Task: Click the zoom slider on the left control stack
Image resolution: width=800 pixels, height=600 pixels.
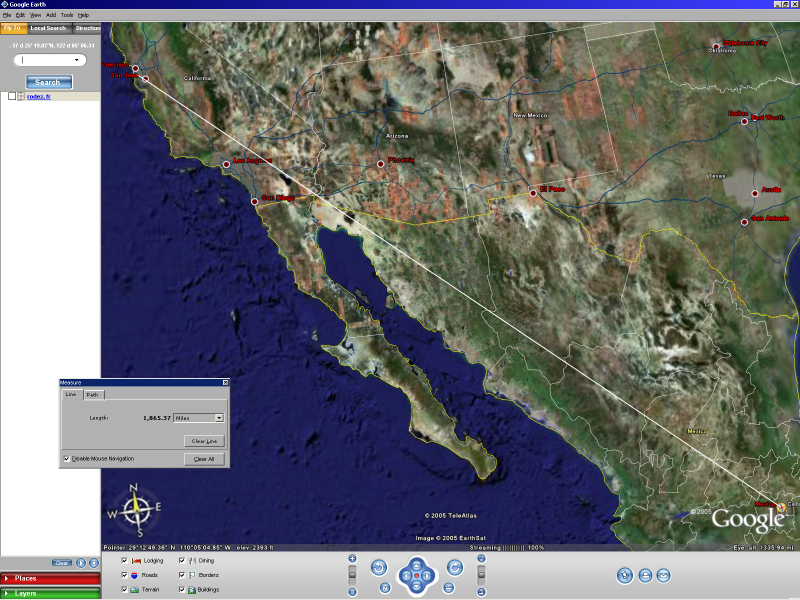Action: (x=352, y=575)
